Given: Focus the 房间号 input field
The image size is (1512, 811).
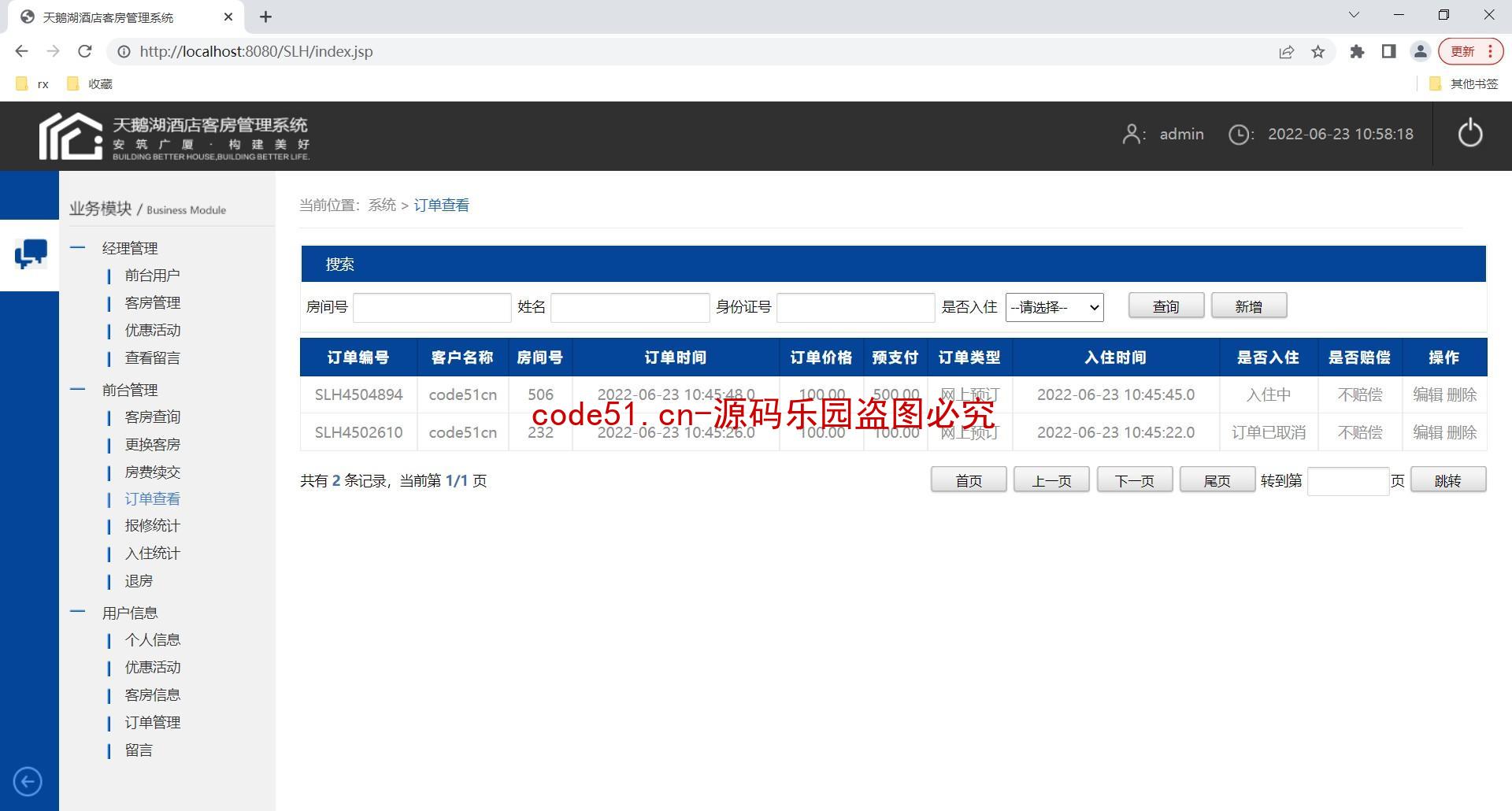Looking at the screenshot, I should [432, 308].
